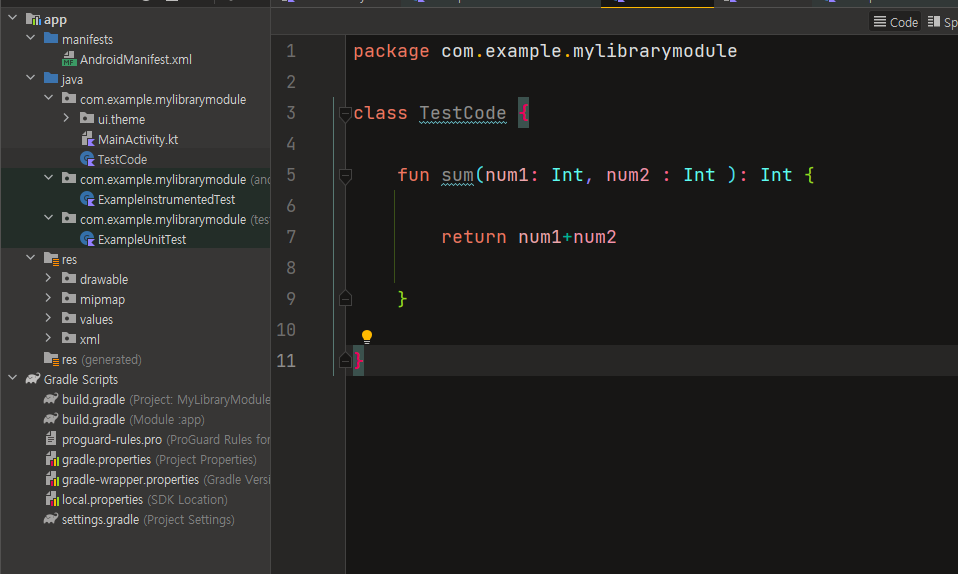The height and width of the screenshot is (574, 958).
Task: Click the TestCode Kotlin class icon
Action: pos(87,159)
